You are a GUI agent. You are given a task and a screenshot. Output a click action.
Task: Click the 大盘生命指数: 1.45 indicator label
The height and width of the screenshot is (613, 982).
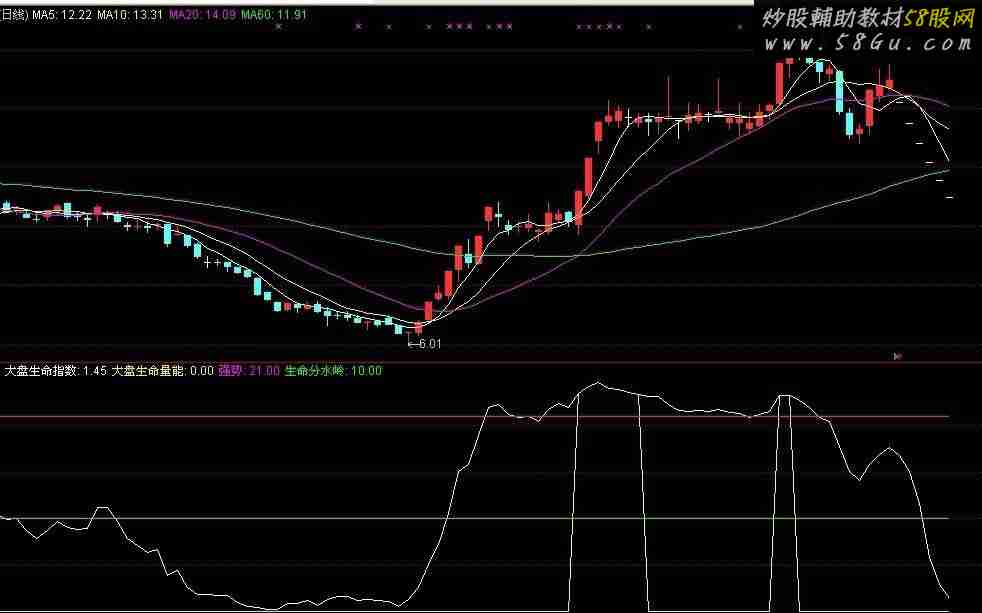coord(56,371)
